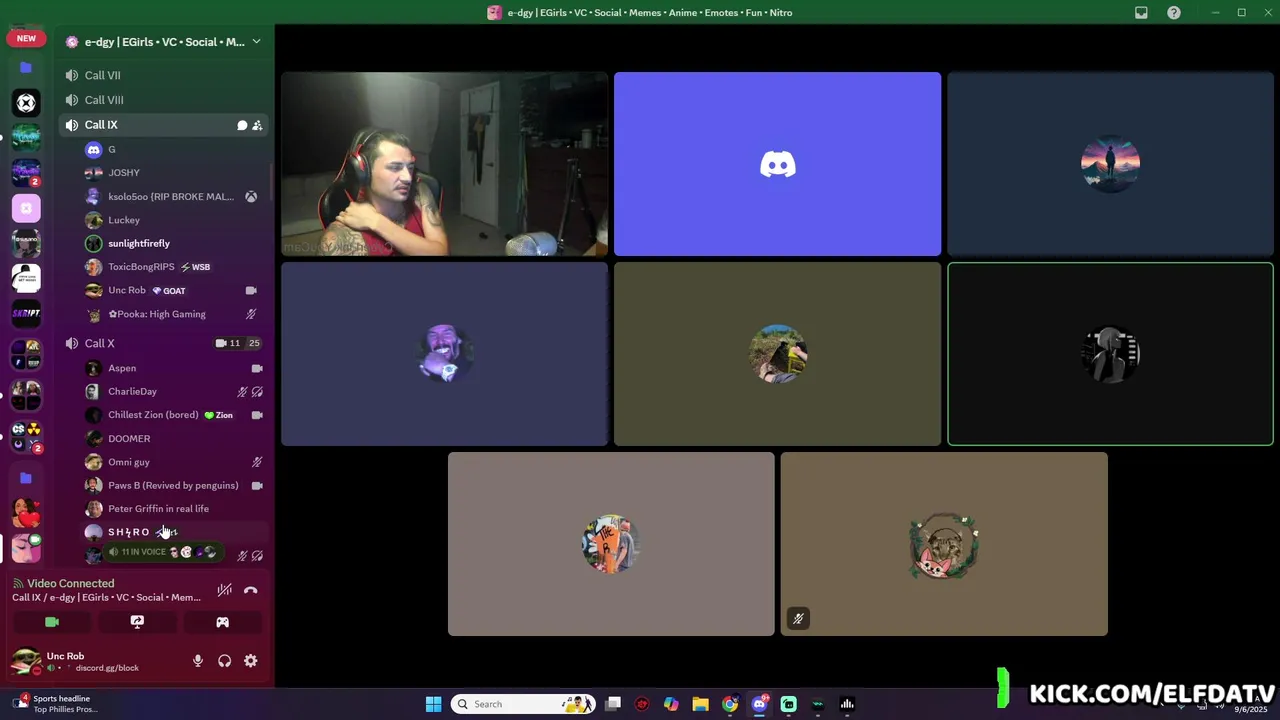
Task: Create an invite for Call IX
Action: point(257,125)
